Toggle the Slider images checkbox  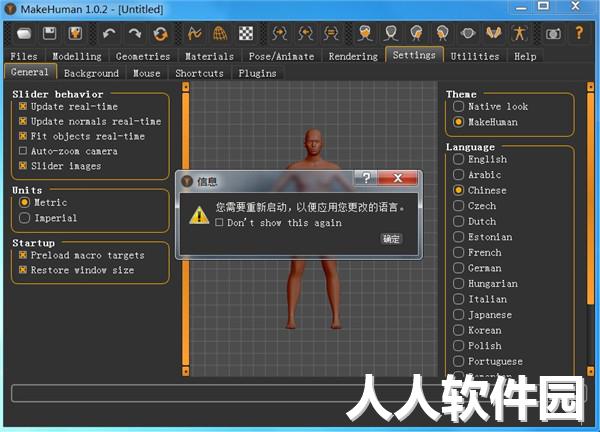(23, 165)
